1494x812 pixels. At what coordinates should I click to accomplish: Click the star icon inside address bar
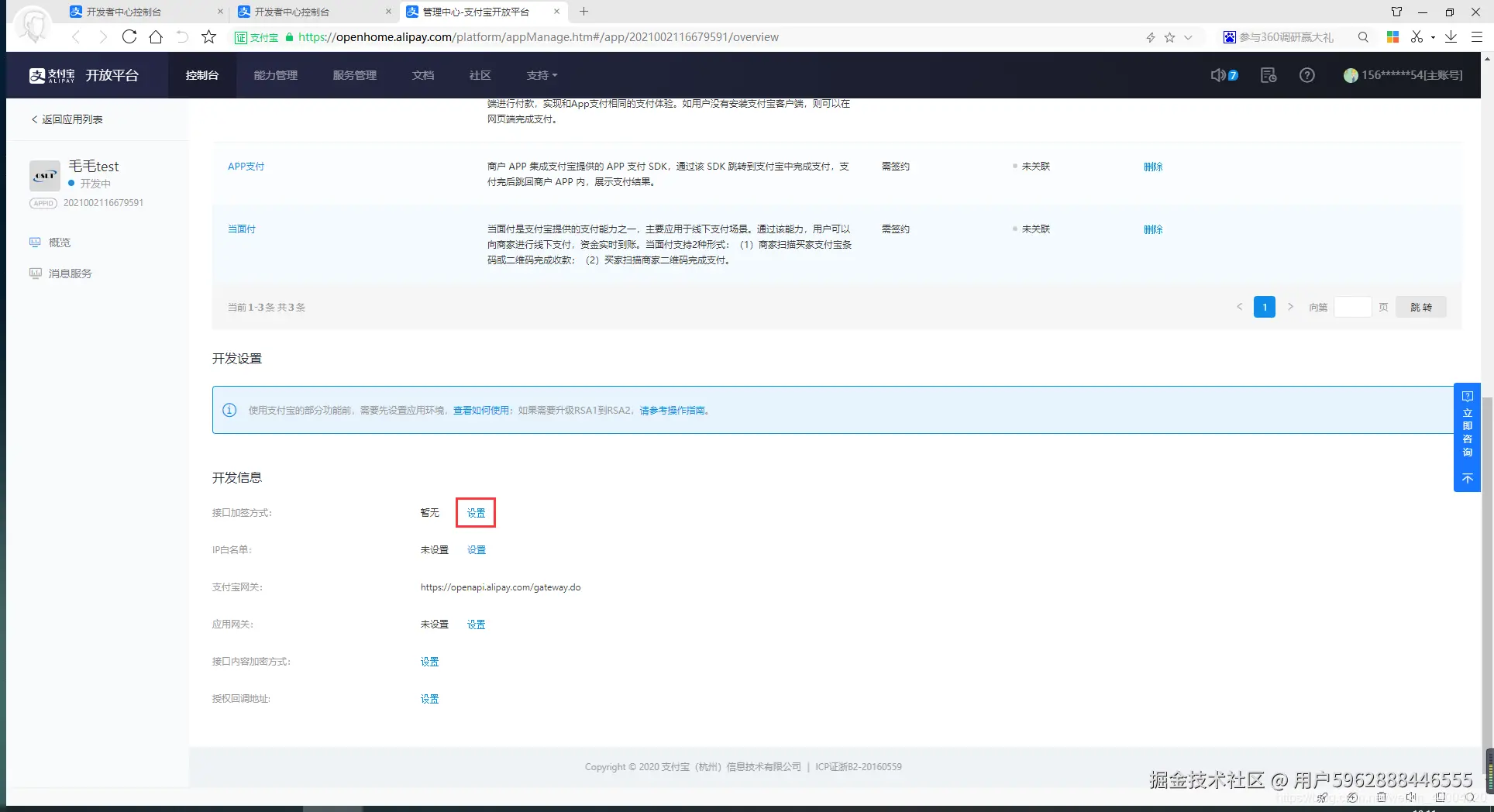click(x=1169, y=37)
